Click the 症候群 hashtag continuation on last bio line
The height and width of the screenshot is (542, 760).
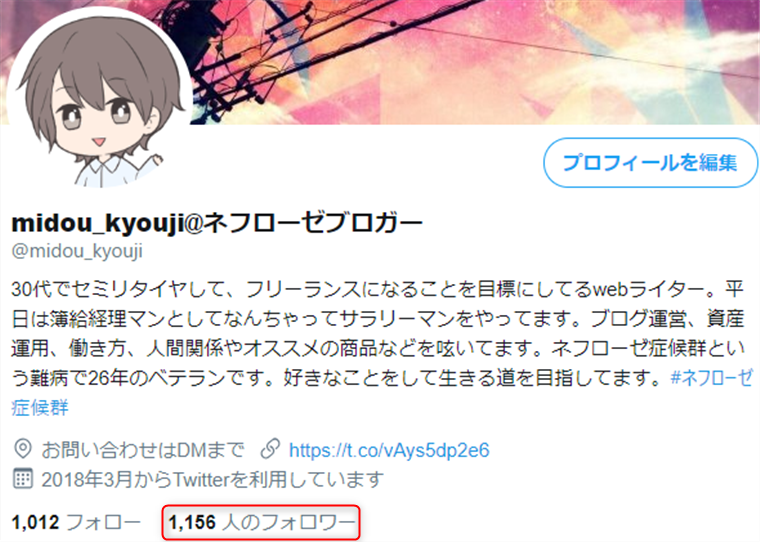pyautogui.click(x=40, y=407)
